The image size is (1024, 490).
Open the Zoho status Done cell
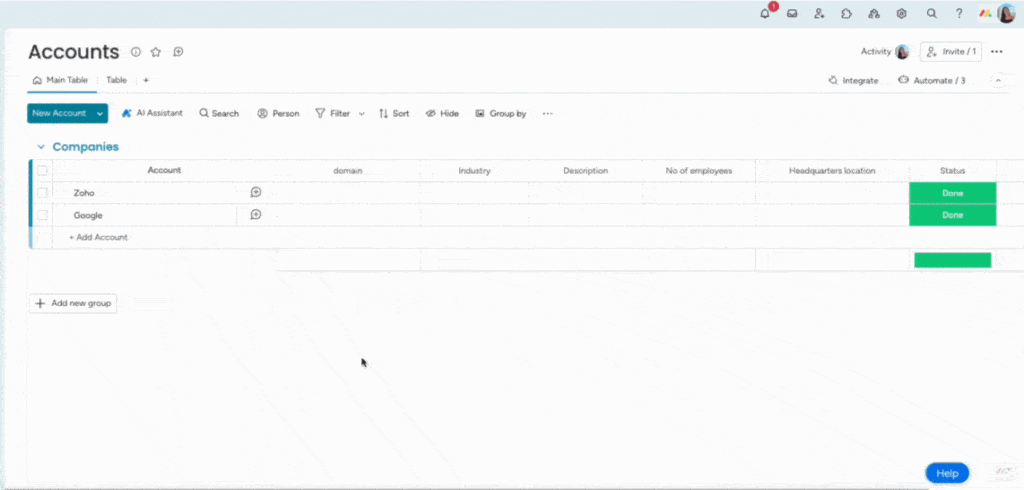[x=952, y=193]
